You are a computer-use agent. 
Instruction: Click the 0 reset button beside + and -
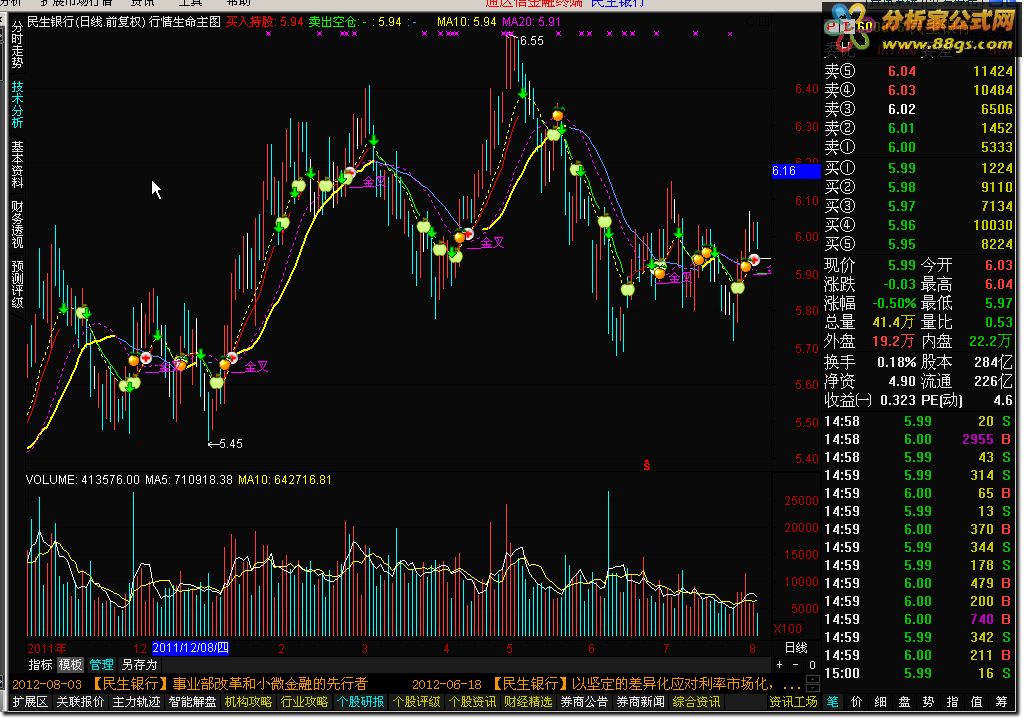click(812, 665)
